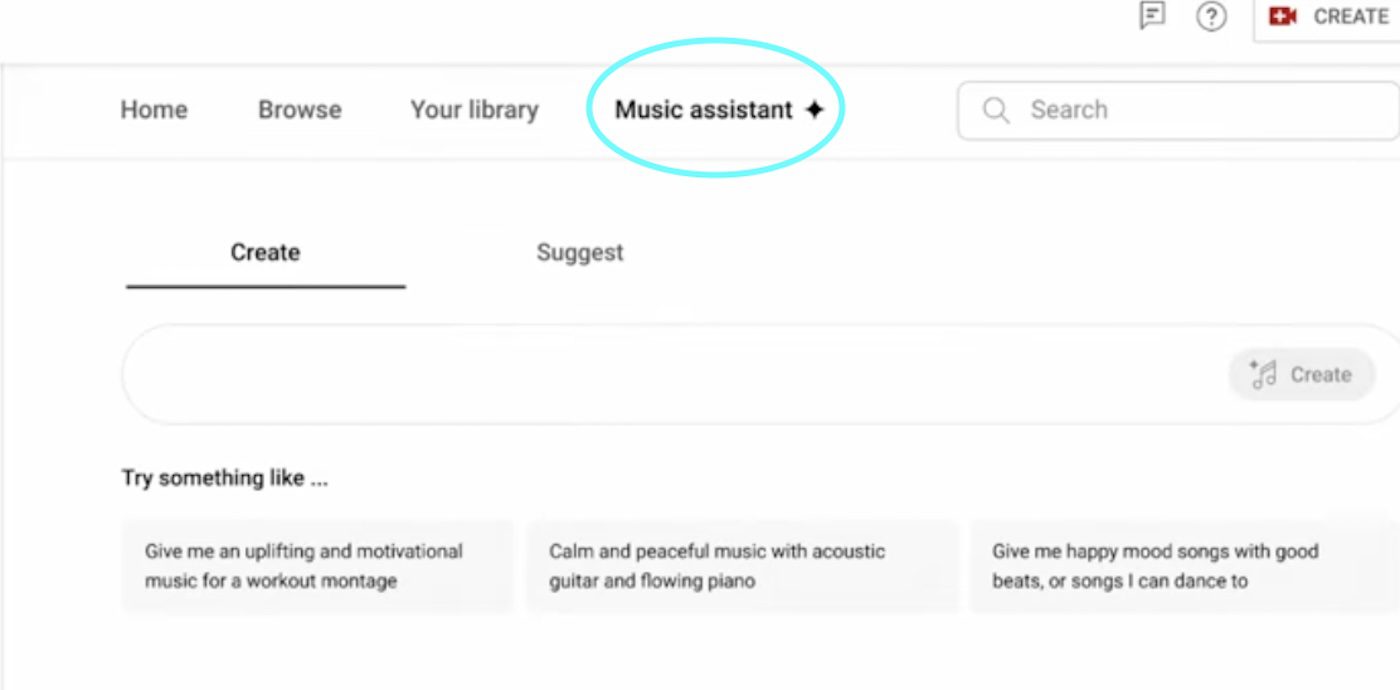Open the Browse section
The height and width of the screenshot is (690, 1400).
click(x=300, y=110)
